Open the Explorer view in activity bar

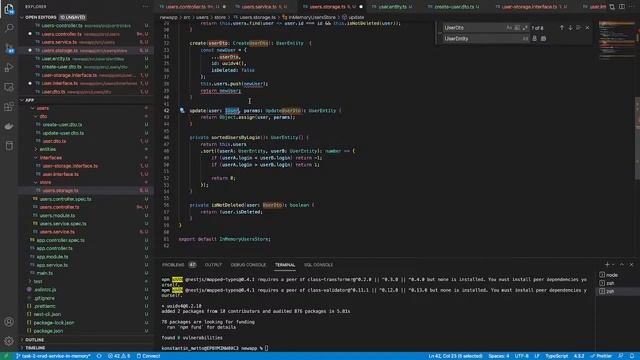coord(9,8)
